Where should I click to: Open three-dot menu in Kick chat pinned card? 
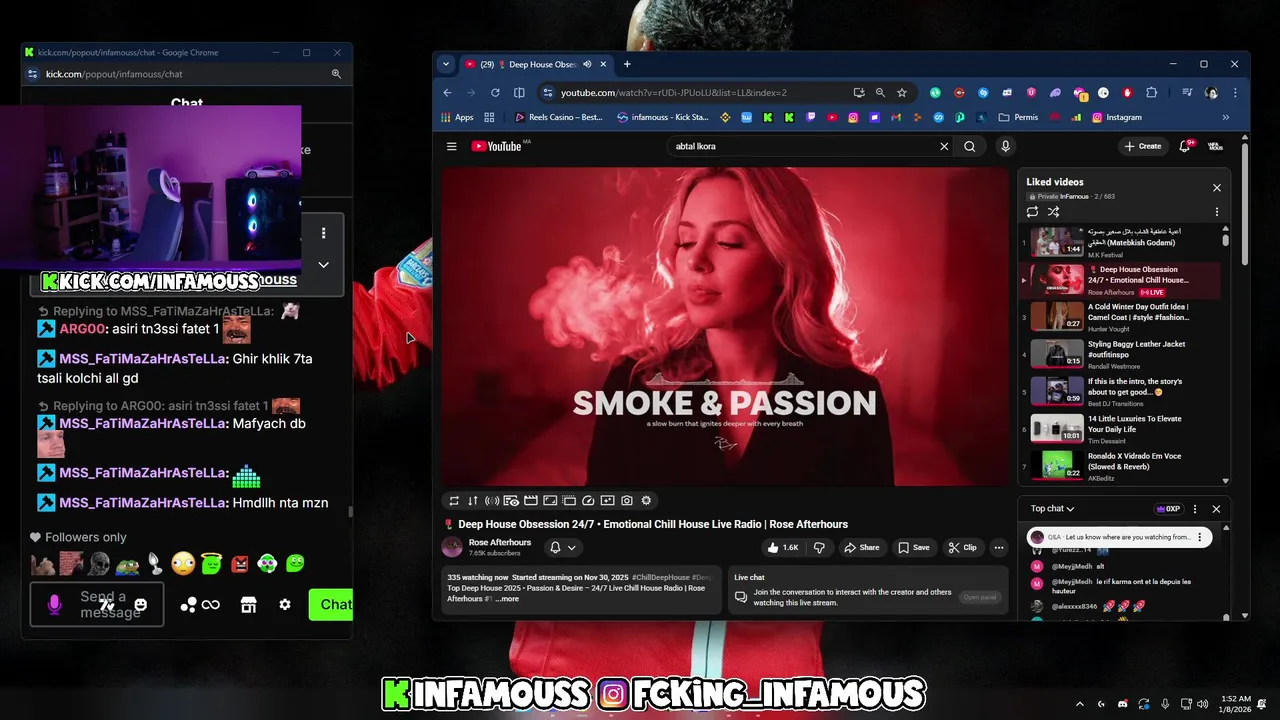tap(323, 233)
